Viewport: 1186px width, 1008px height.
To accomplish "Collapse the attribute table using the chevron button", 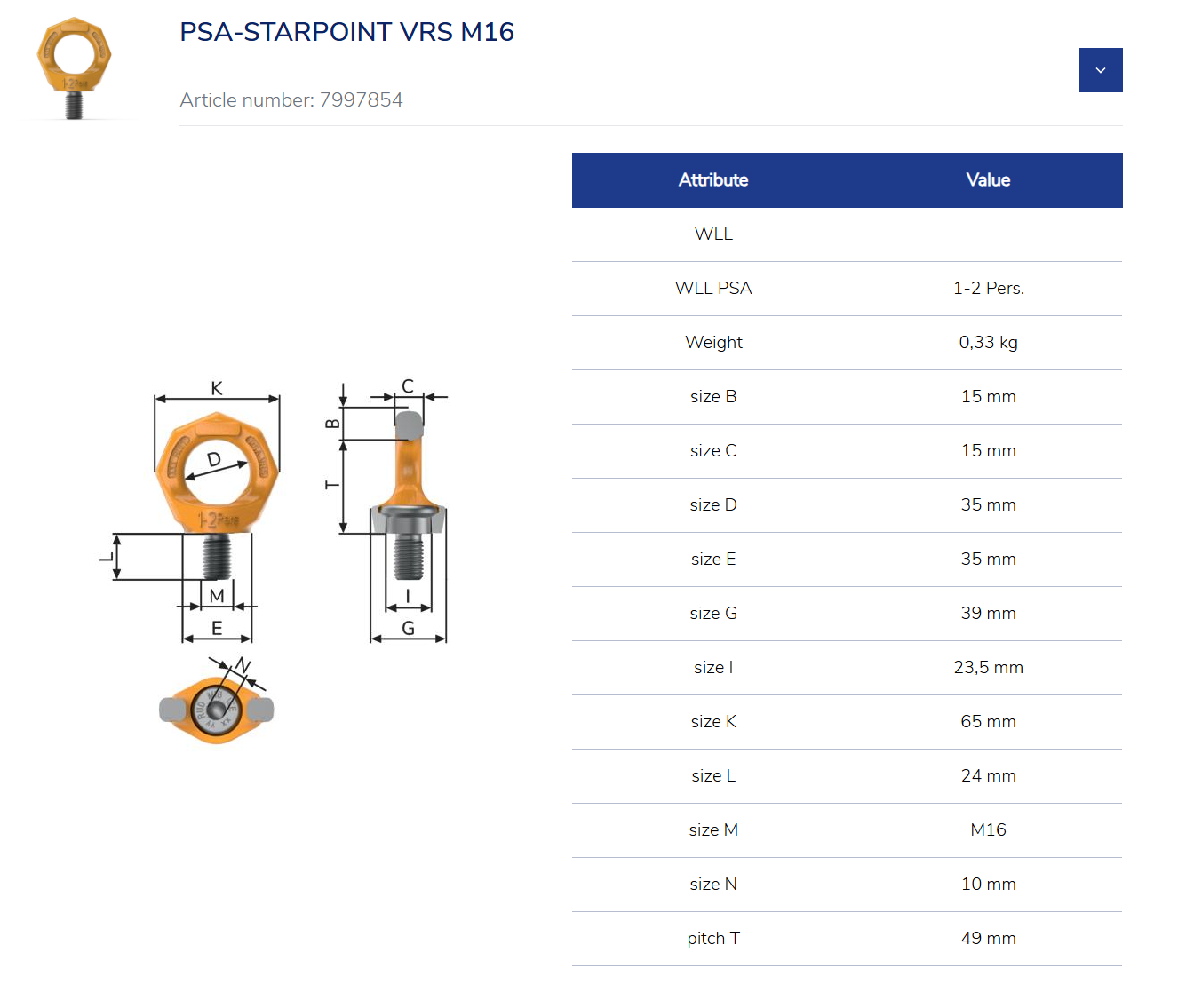I will pyautogui.click(x=1100, y=69).
